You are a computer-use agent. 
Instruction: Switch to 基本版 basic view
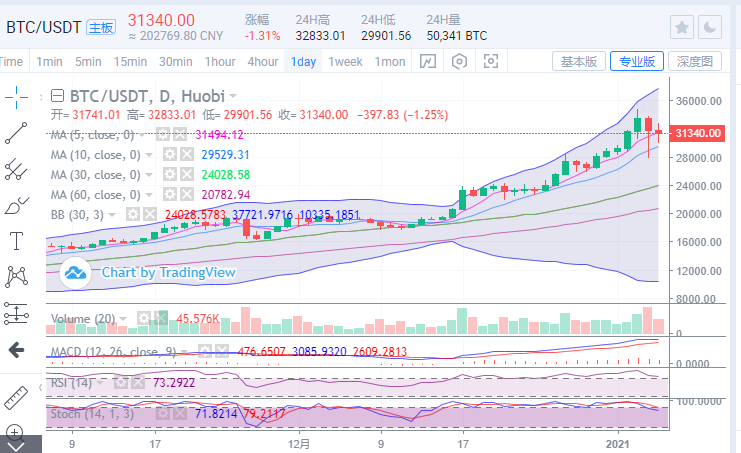579,61
